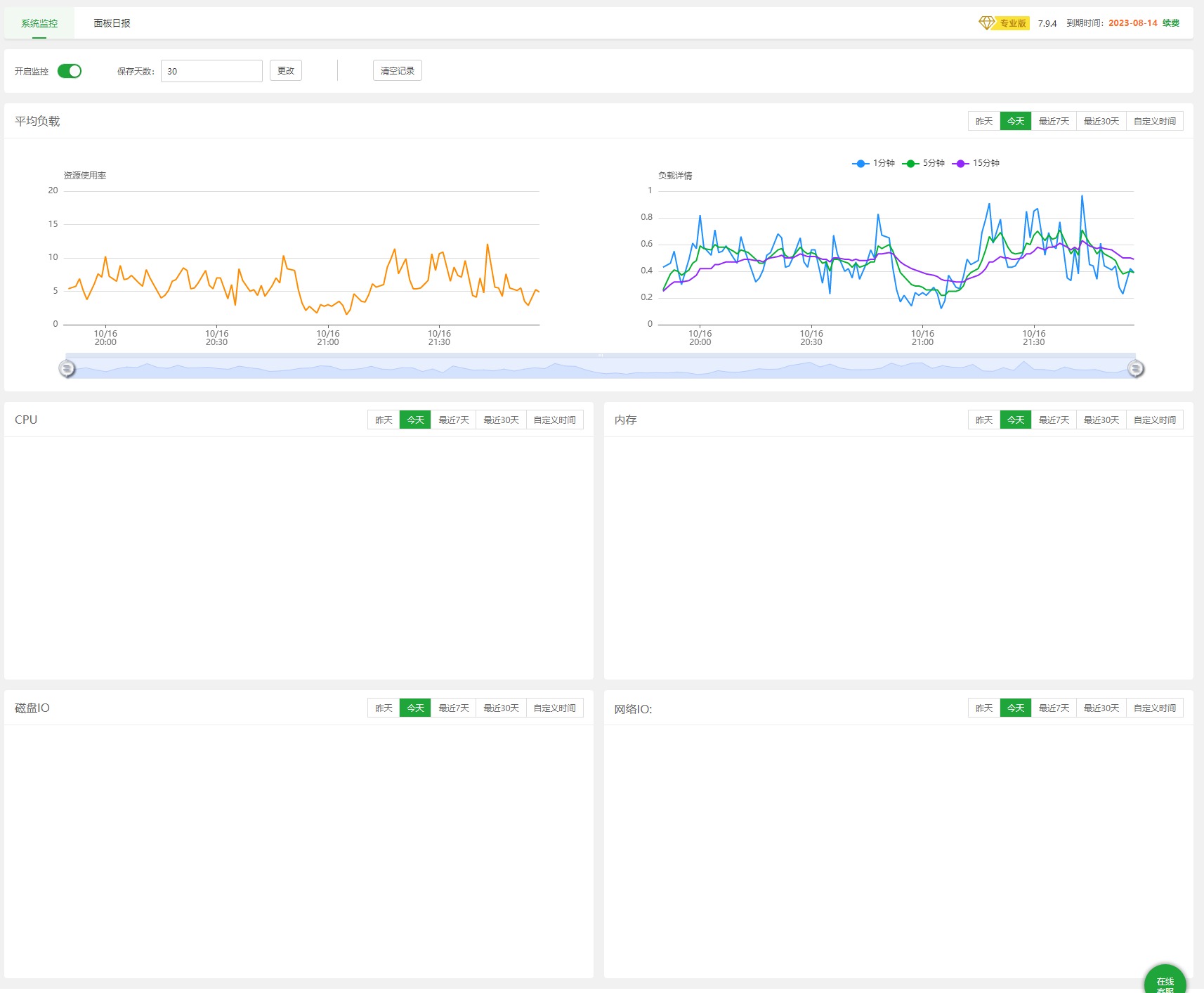
Task: Select 今天 in 内存 panel
Action: click(x=1016, y=420)
